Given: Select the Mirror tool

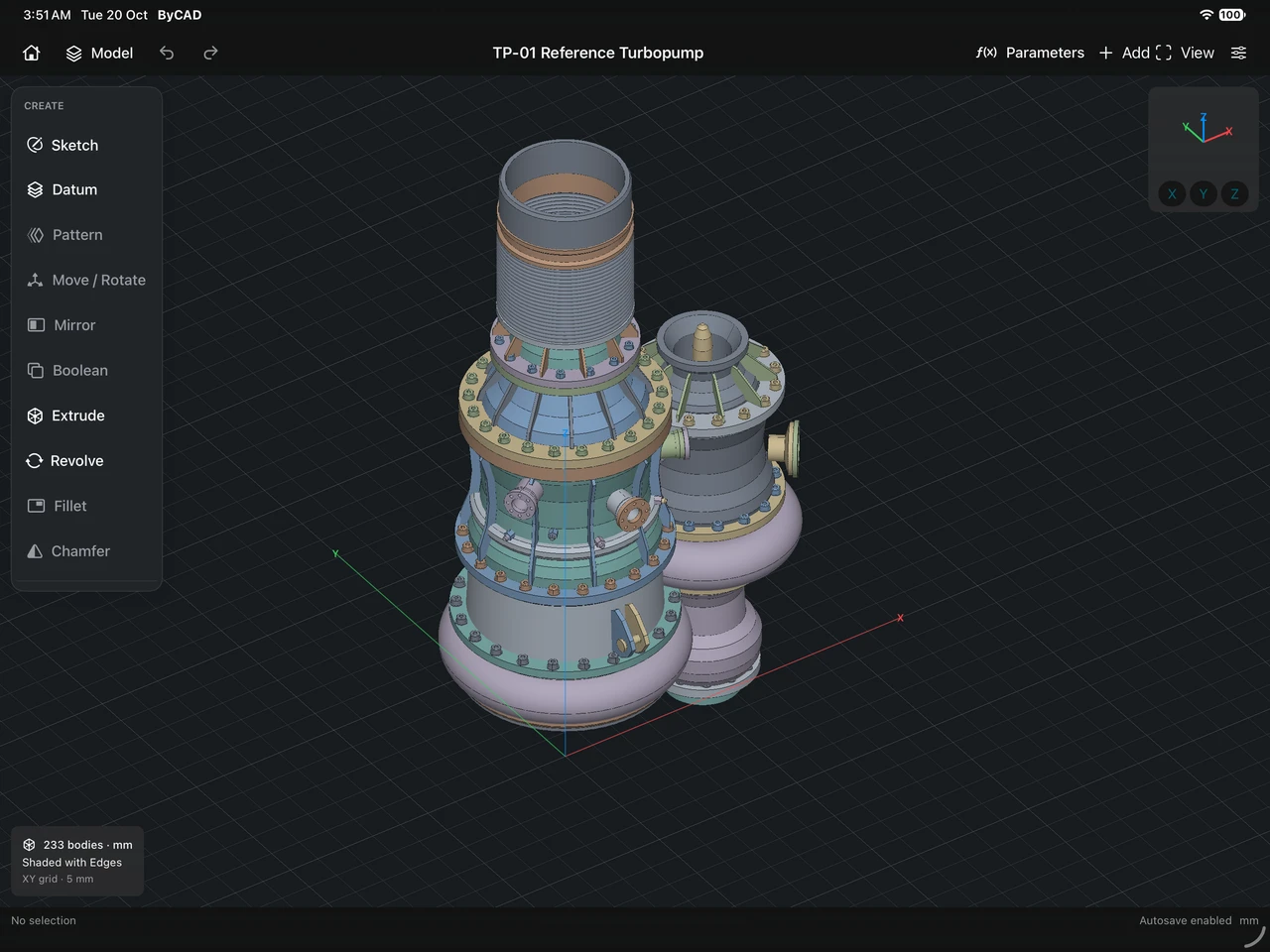Looking at the screenshot, I should point(86,325).
